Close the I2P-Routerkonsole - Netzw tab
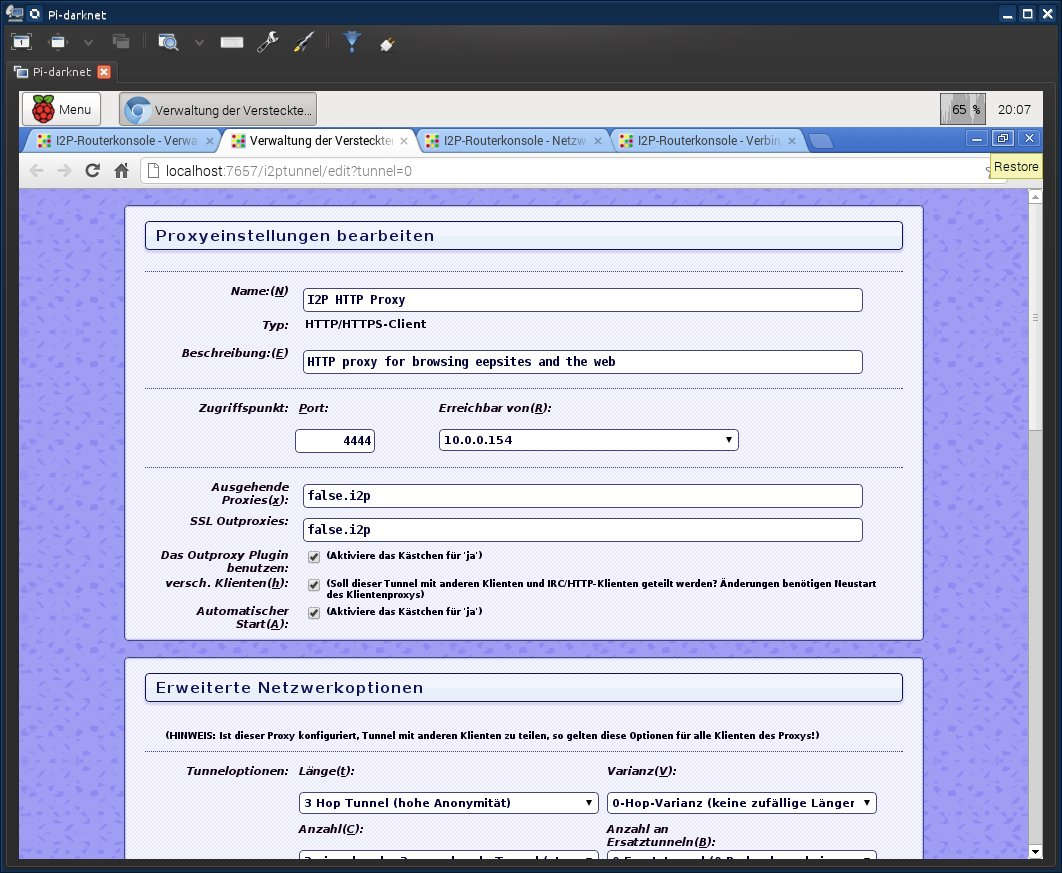The height and width of the screenshot is (873, 1062). [598, 141]
